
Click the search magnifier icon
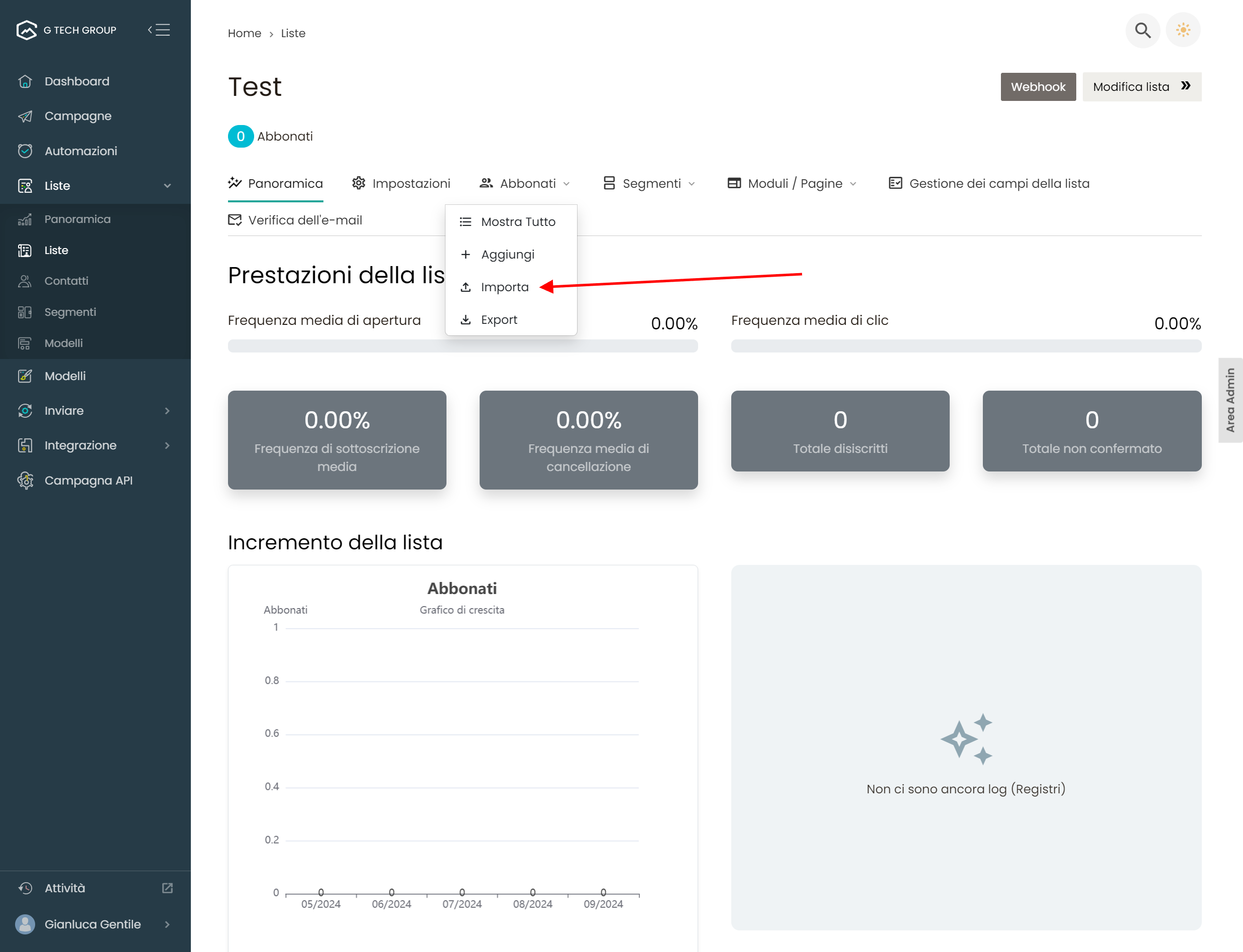(x=1142, y=30)
